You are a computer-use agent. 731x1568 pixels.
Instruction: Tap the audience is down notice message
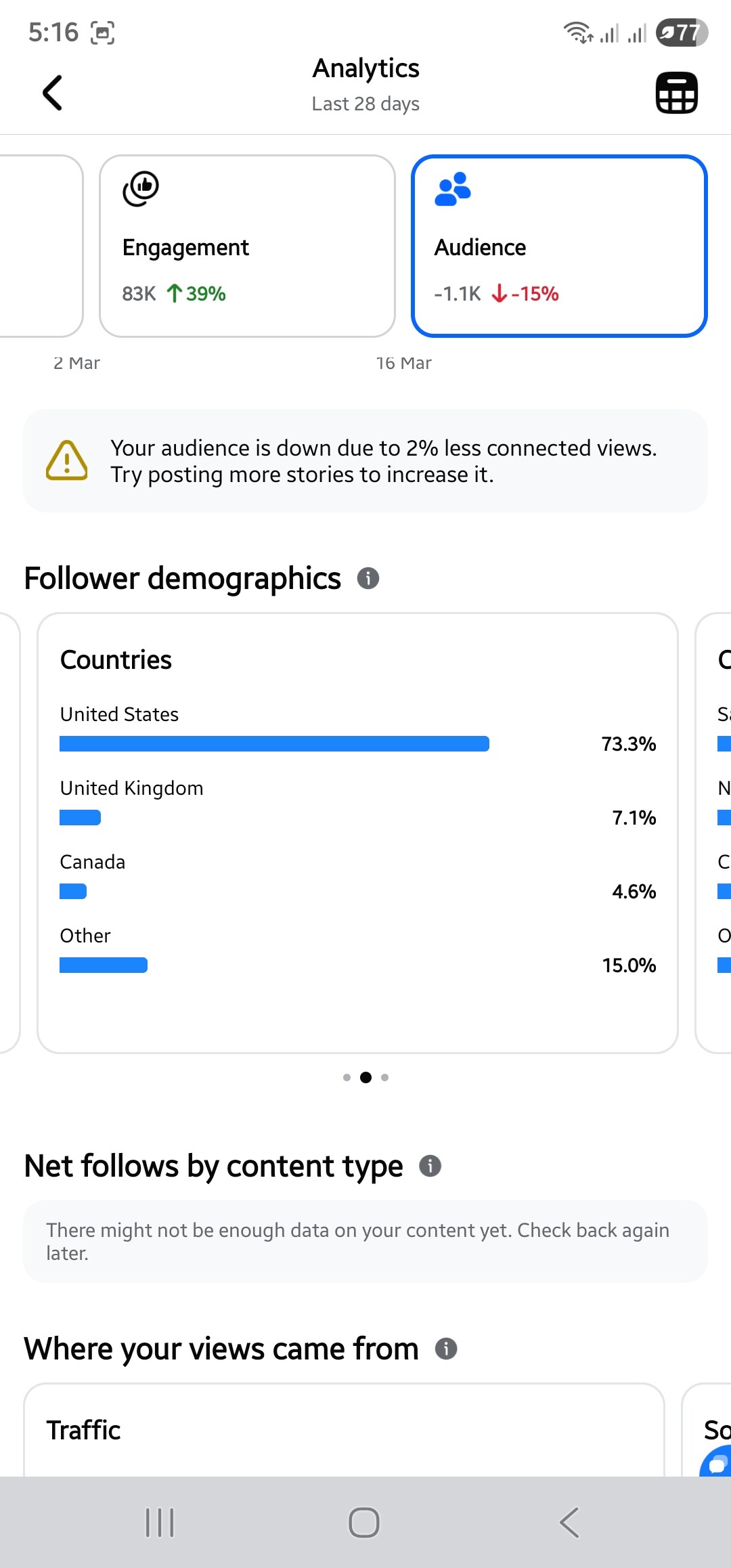click(383, 461)
